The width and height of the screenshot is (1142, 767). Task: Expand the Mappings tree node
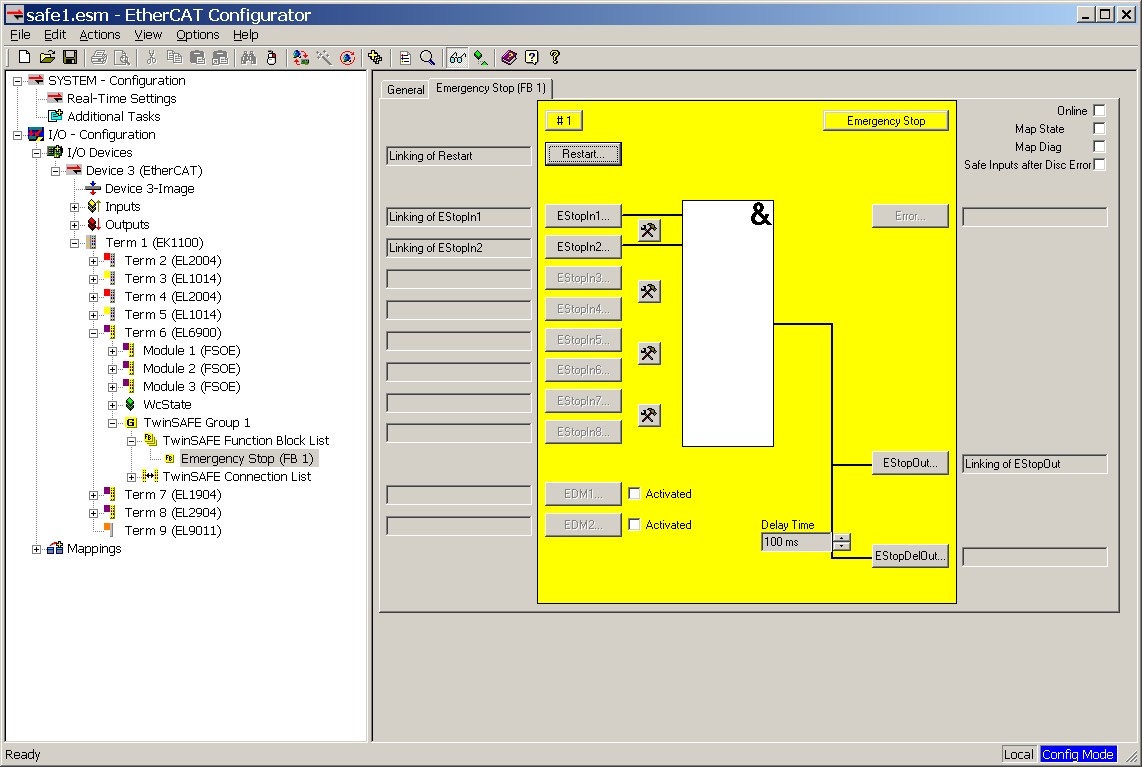[37, 549]
